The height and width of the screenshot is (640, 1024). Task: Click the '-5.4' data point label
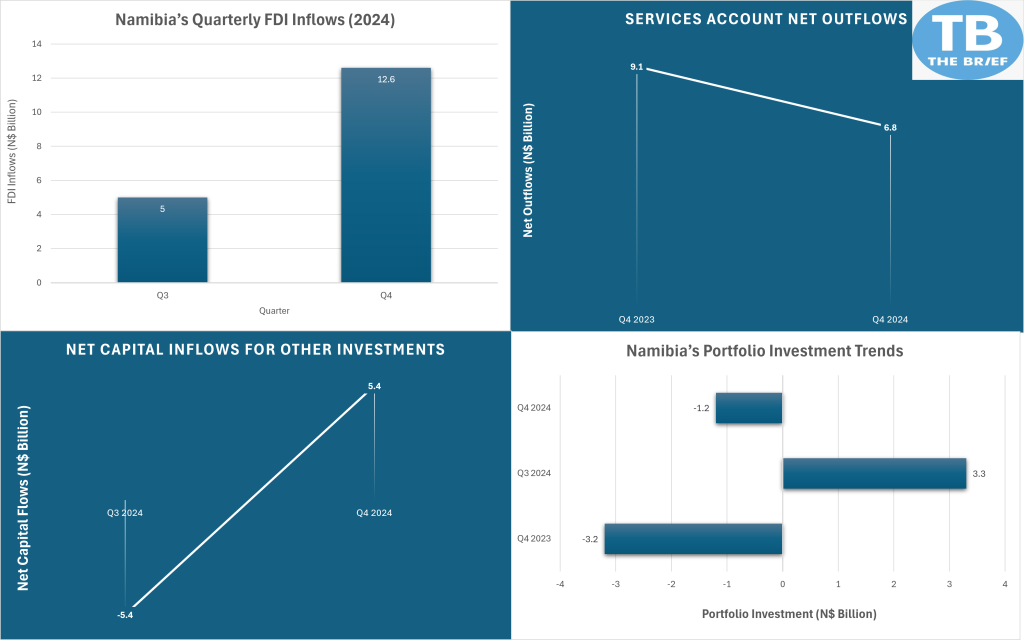tap(125, 615)
